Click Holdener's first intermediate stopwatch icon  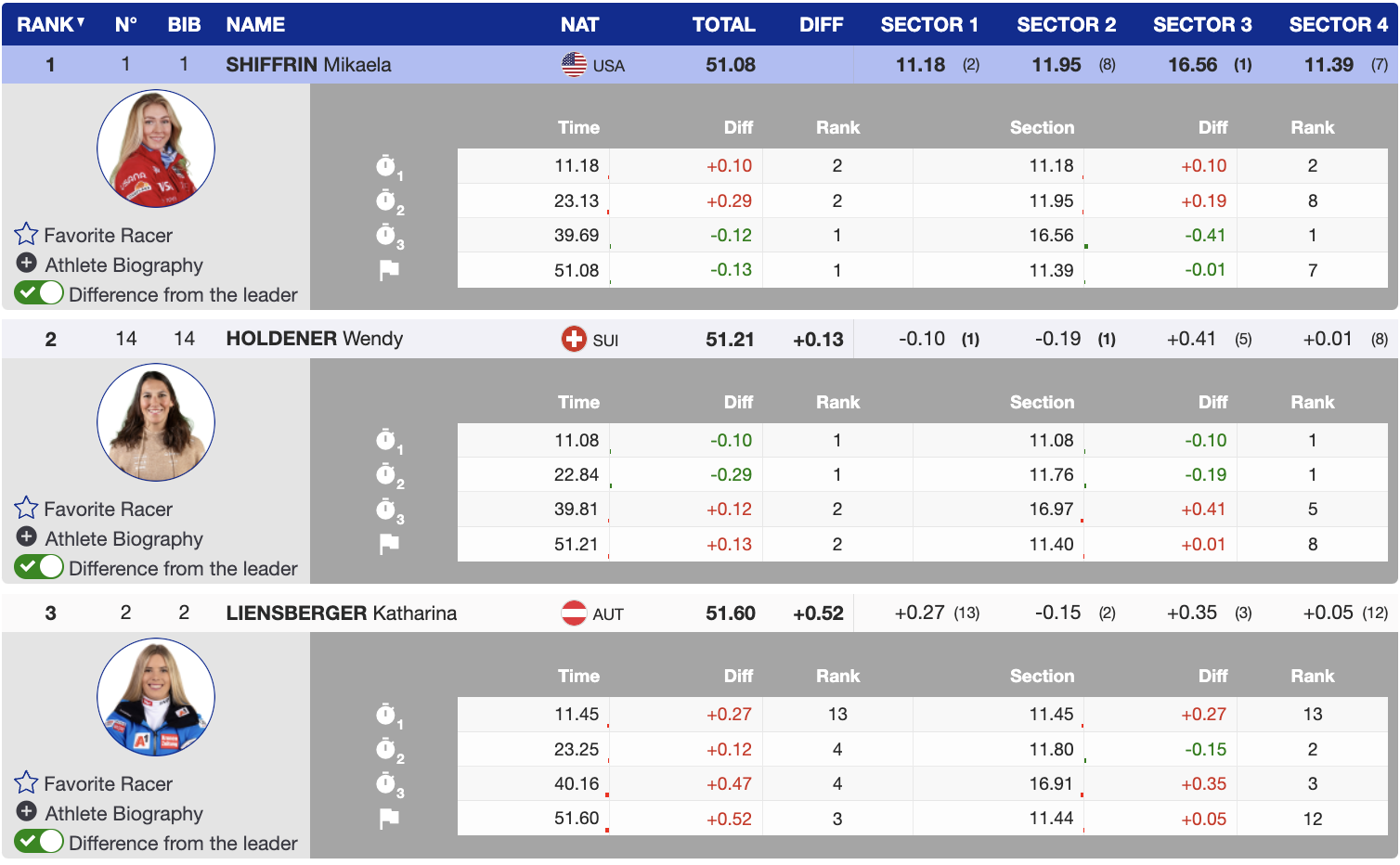387,440
